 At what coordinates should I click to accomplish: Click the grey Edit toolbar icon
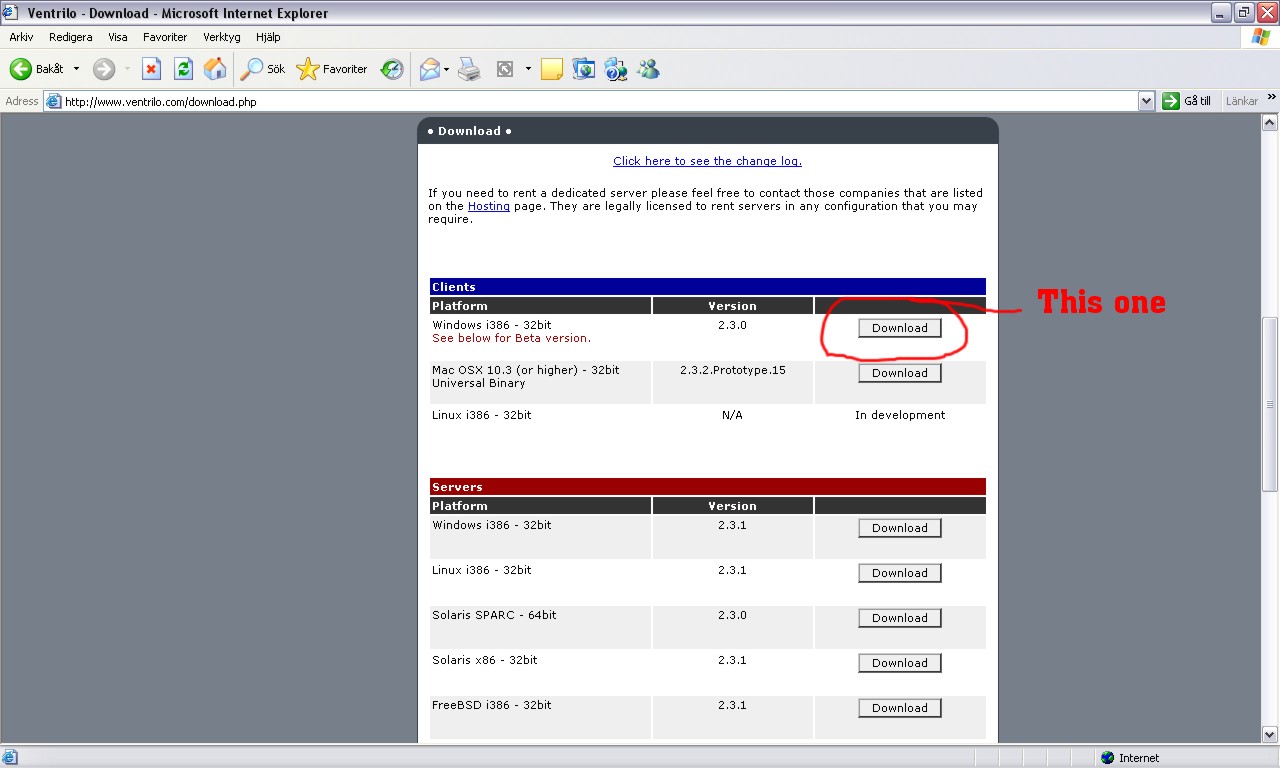pos(505,69)
